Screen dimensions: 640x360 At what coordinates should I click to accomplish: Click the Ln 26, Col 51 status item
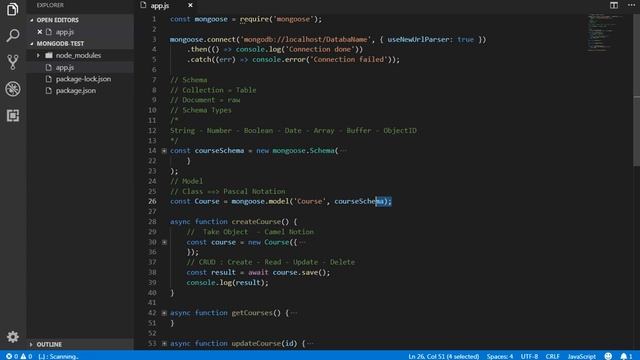click(444, 356)
